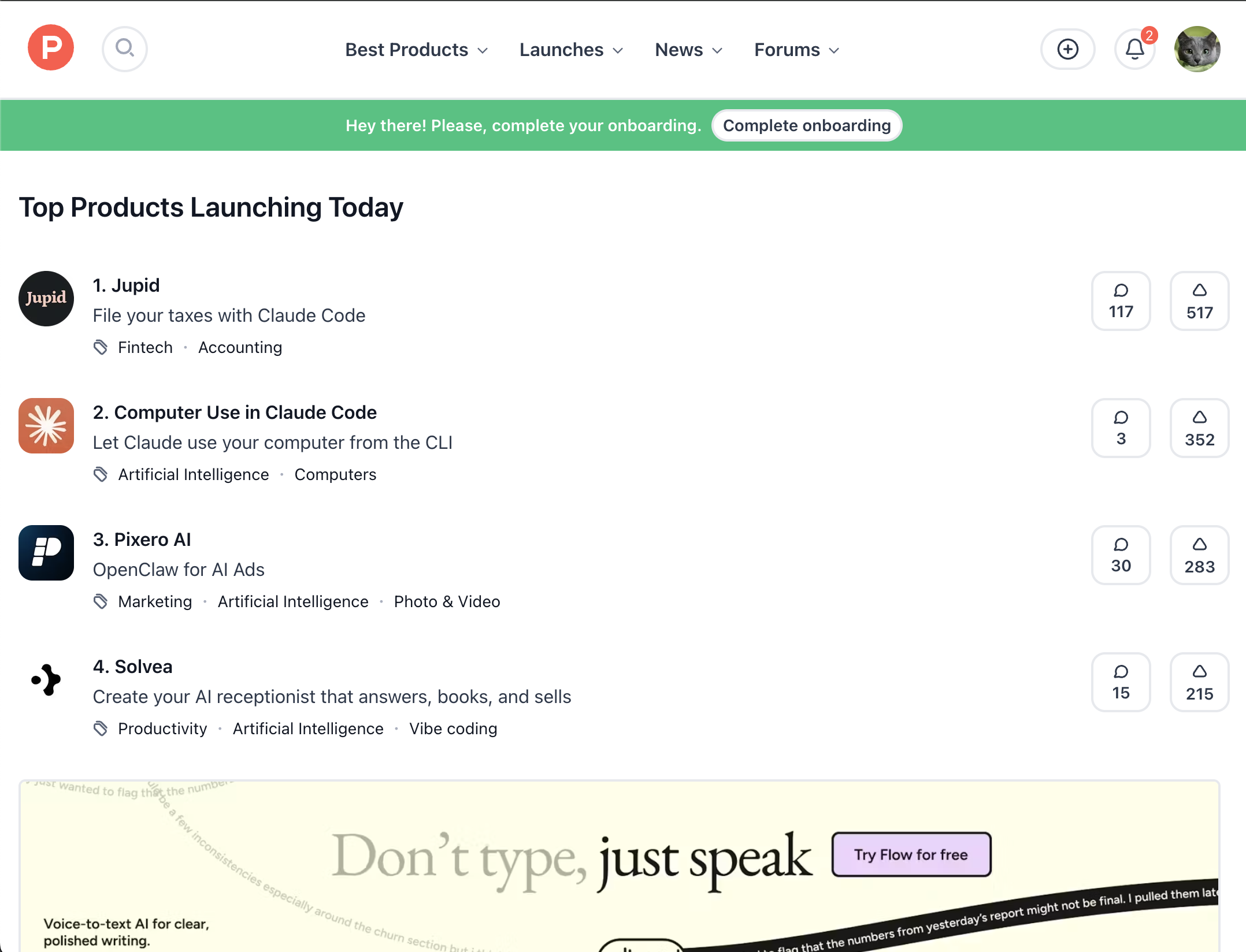Open the cat profile avatar
This screenshot has height=952, width=1246.
tap(1197, 49)
